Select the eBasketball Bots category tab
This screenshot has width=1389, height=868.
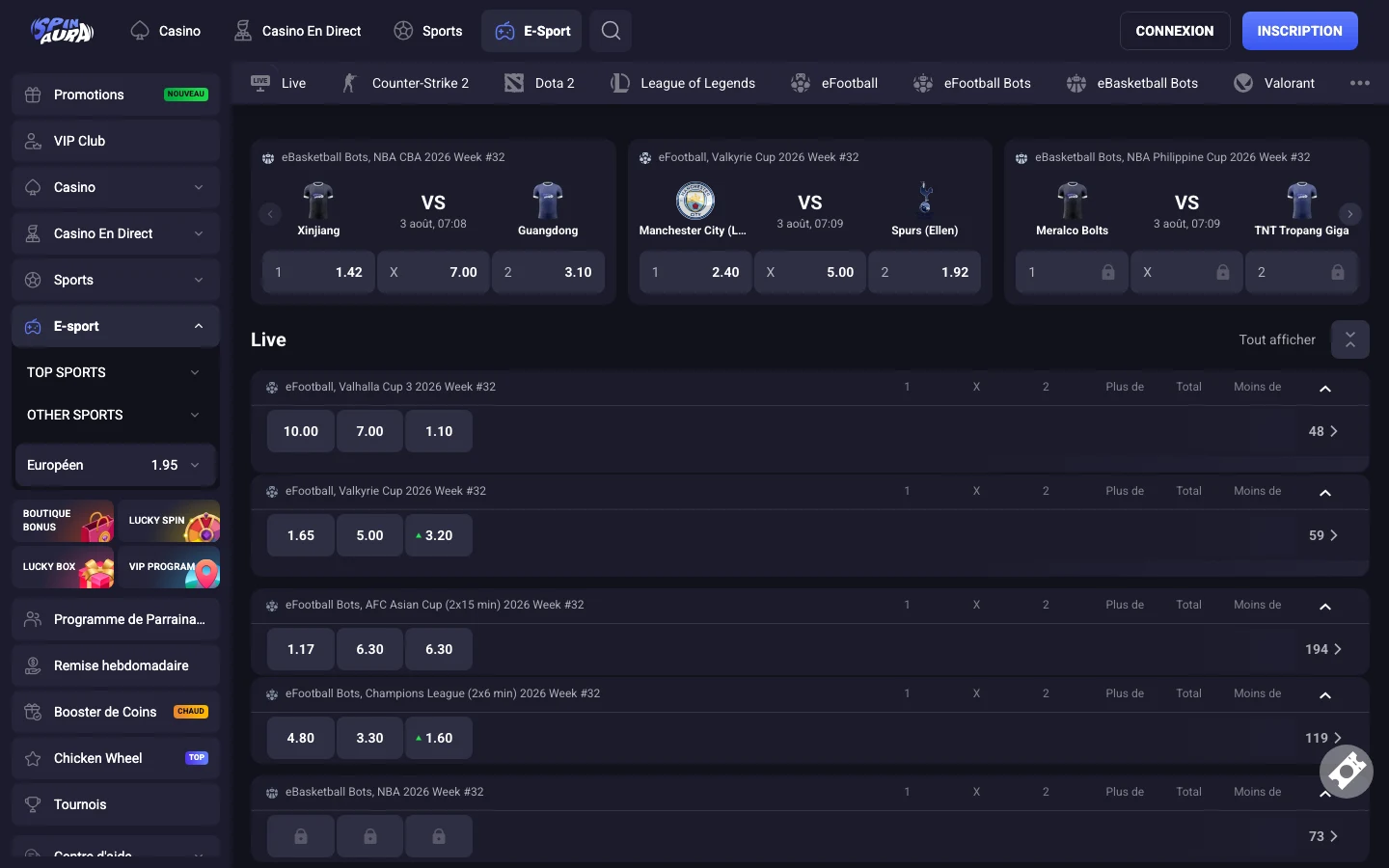pyautogui.click(x=1132, y=83)
